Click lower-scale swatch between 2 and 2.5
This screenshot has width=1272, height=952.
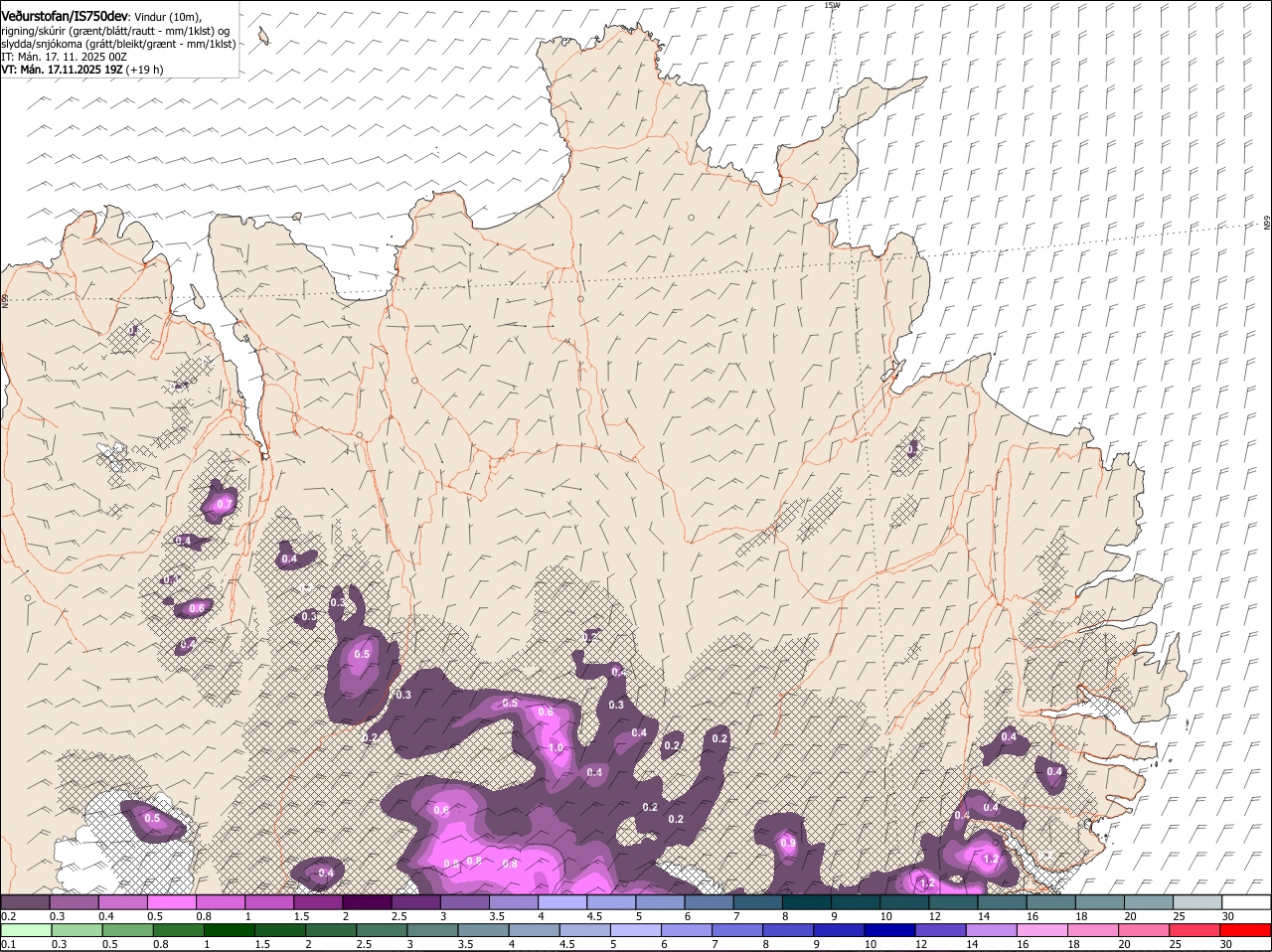(x=332, y=930)
